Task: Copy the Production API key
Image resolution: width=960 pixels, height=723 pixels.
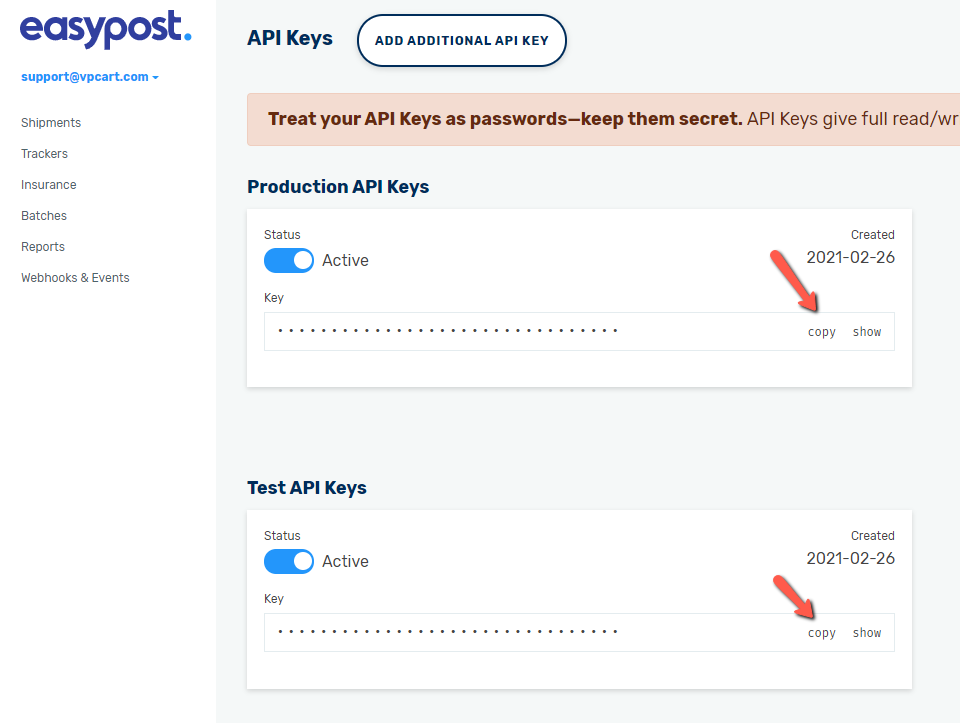Action: [822, 332]
